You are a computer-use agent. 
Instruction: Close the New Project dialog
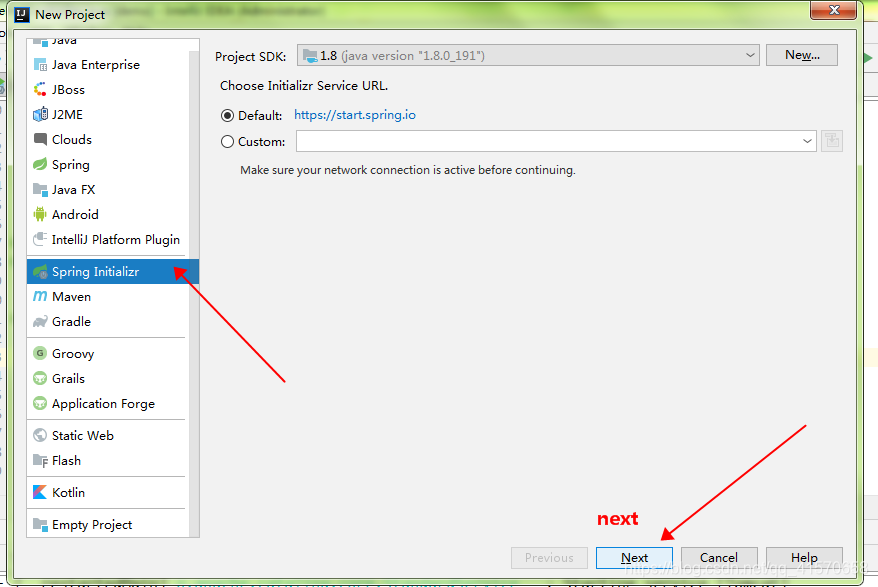coord(834,10)
